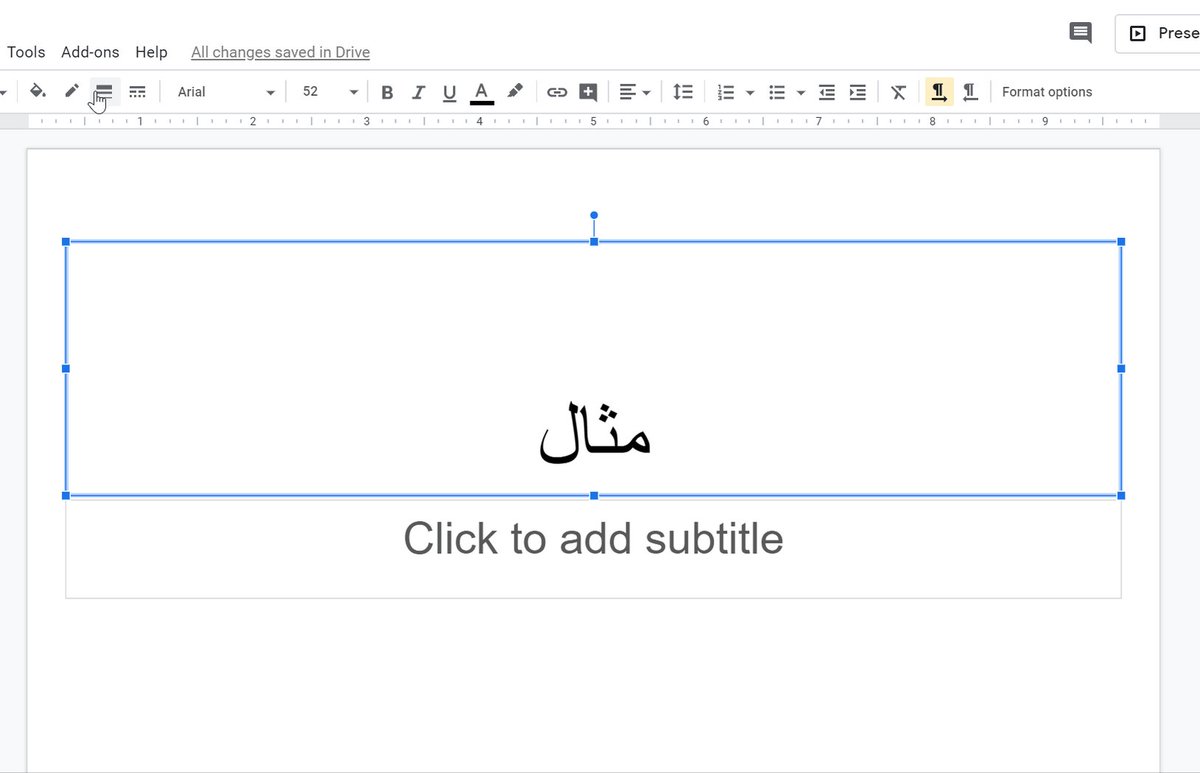The image size is (1200, 773).
Task: Click the fill color paint bucket icon
Action: click(37, 91)
